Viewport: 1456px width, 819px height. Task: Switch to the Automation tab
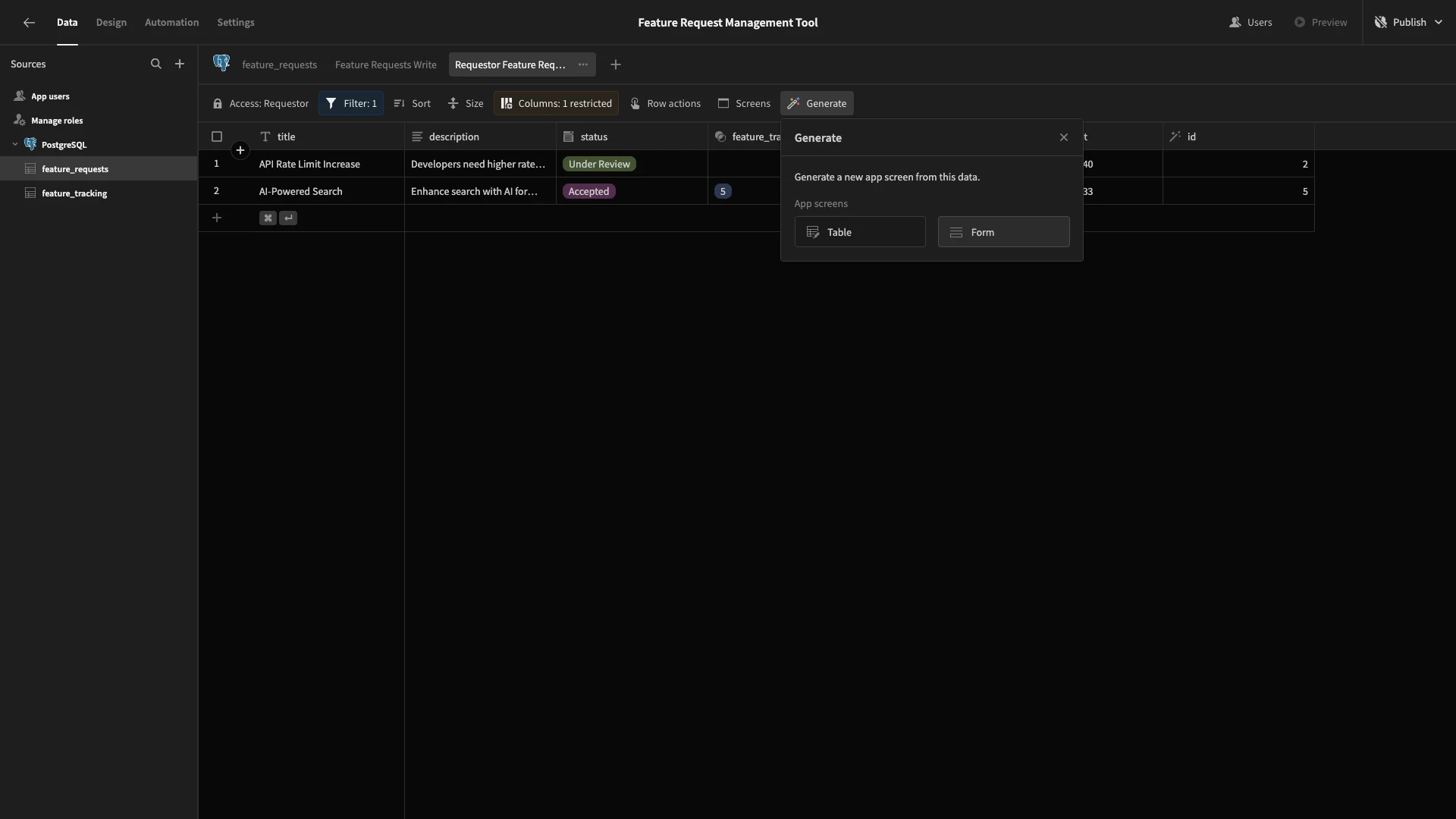click(x=171, y=23)
